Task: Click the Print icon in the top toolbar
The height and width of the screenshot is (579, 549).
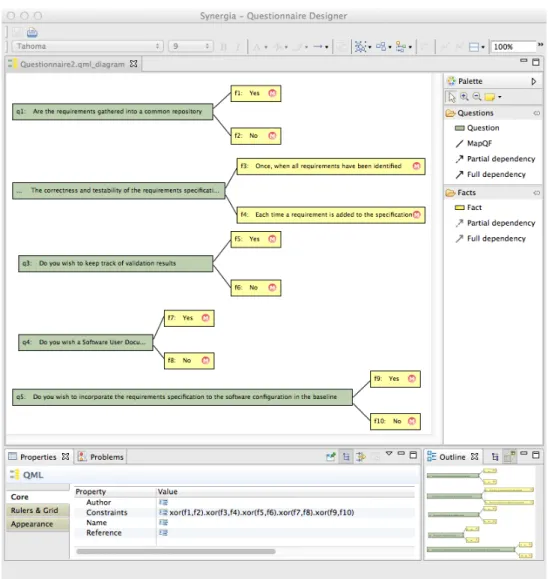Action: coord(32,32)
